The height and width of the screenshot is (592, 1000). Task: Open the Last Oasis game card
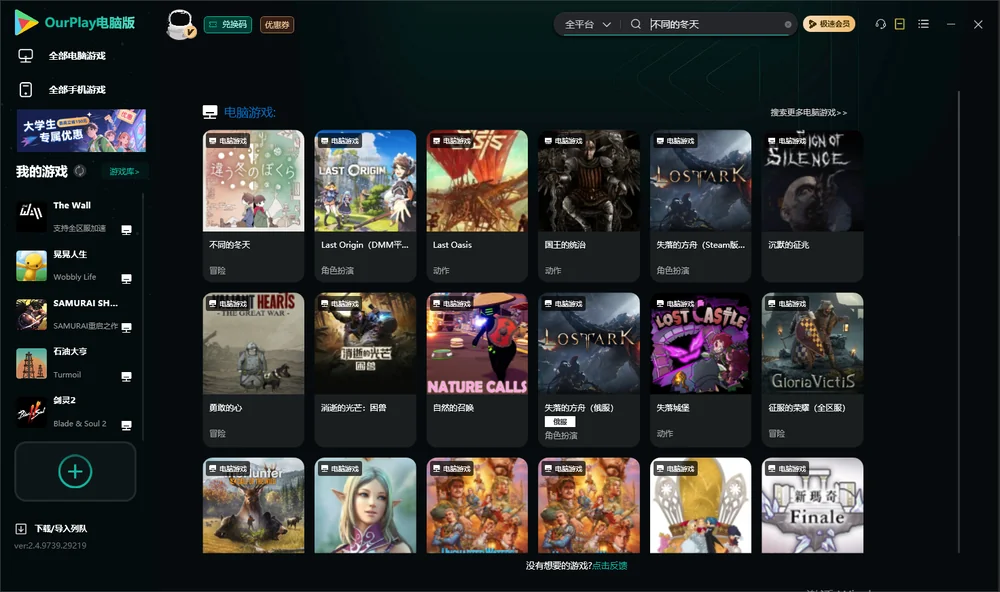(x=477, y=205)
